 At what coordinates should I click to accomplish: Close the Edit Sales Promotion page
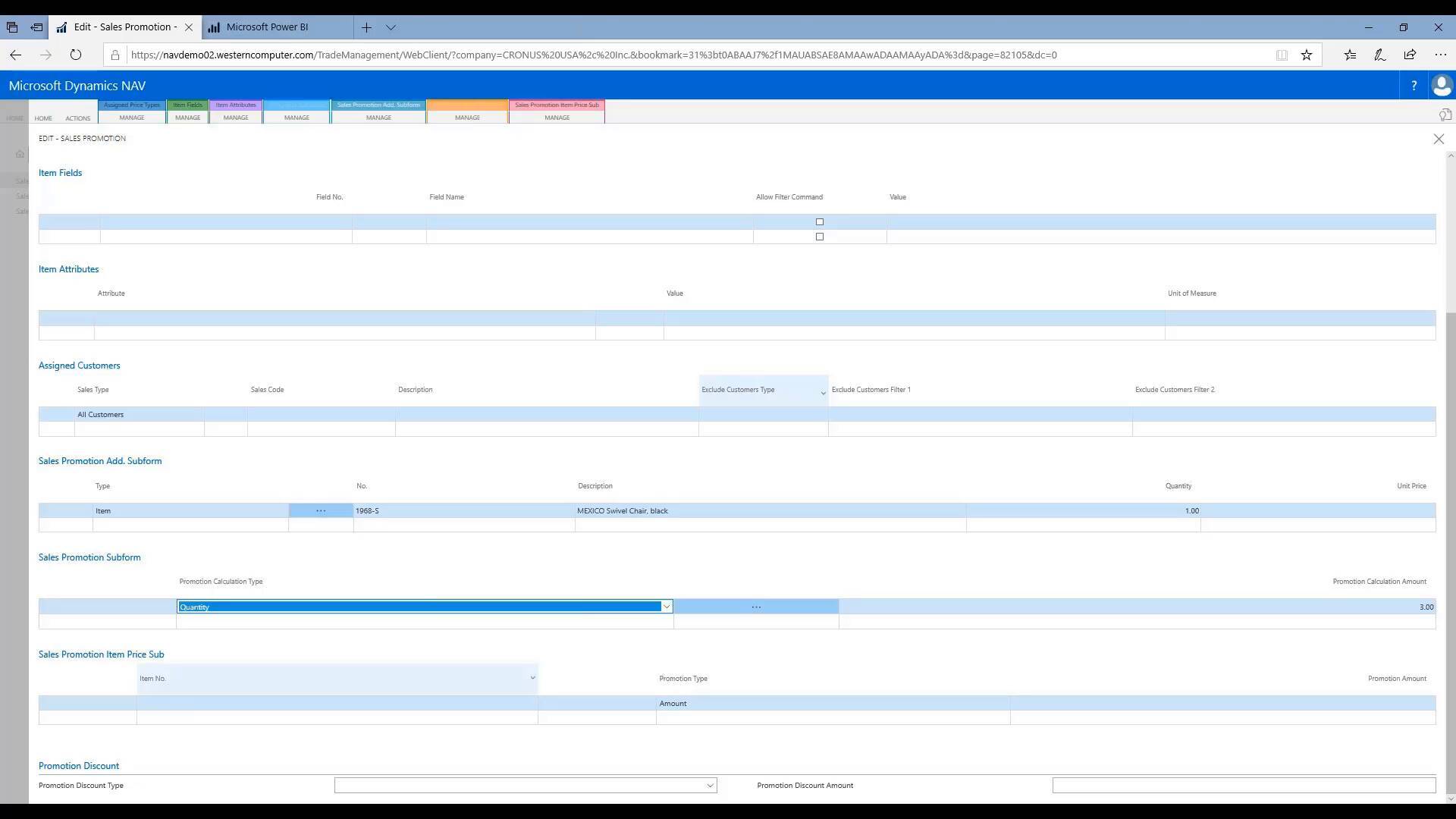(1439, 139)
